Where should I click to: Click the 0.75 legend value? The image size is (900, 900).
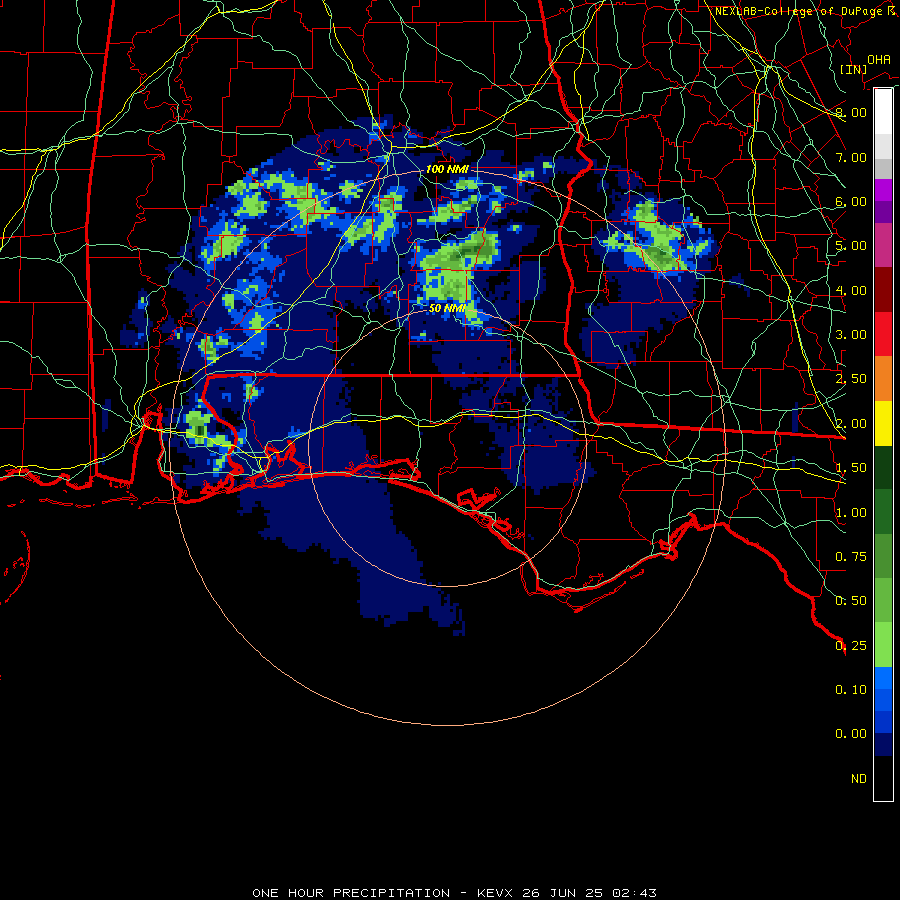pyautogui.click(x=851, y=557)
